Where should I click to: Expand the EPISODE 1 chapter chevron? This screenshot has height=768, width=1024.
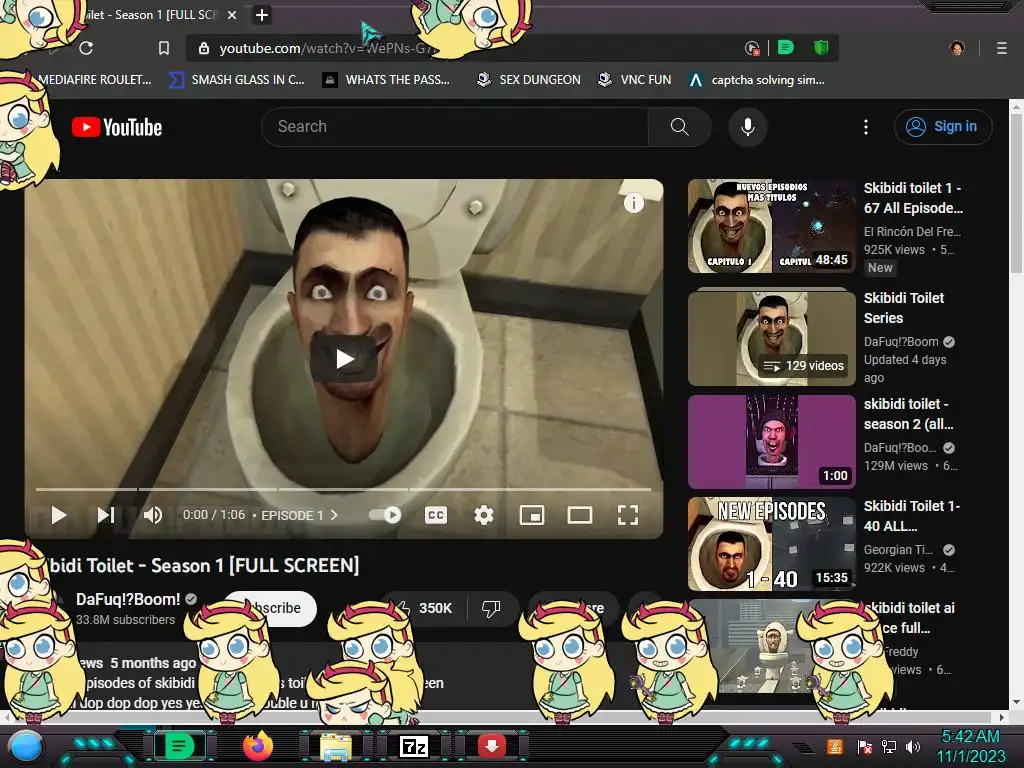click(x=334, y=515)
